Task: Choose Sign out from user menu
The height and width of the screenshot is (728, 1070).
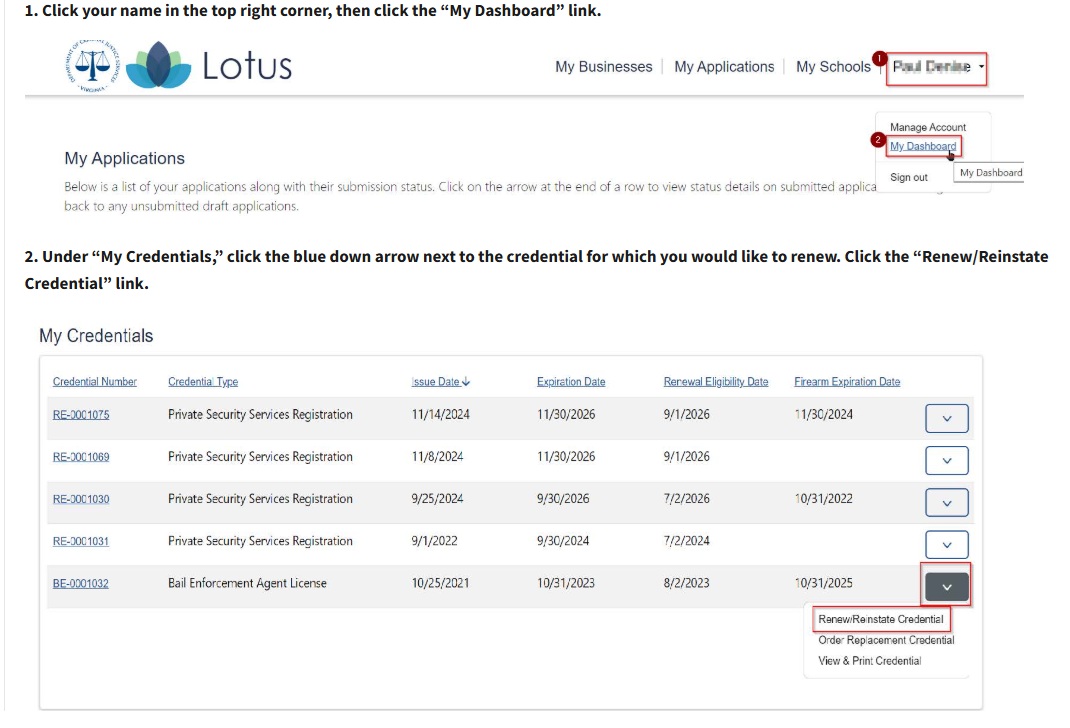Action: [x=908, y=177]
